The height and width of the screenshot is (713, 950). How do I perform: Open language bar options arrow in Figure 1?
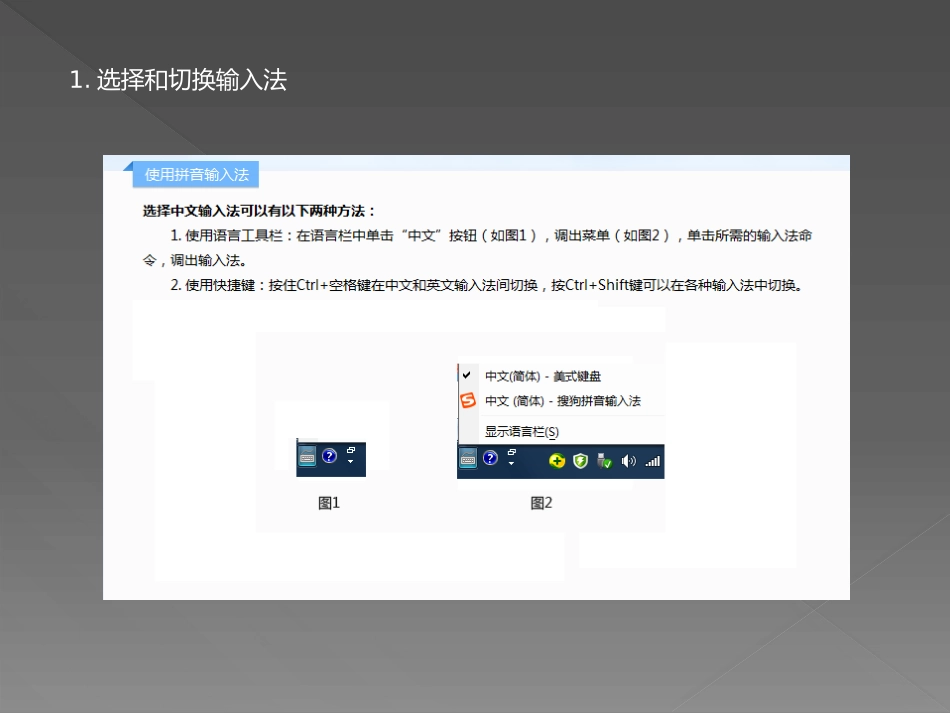351,462
